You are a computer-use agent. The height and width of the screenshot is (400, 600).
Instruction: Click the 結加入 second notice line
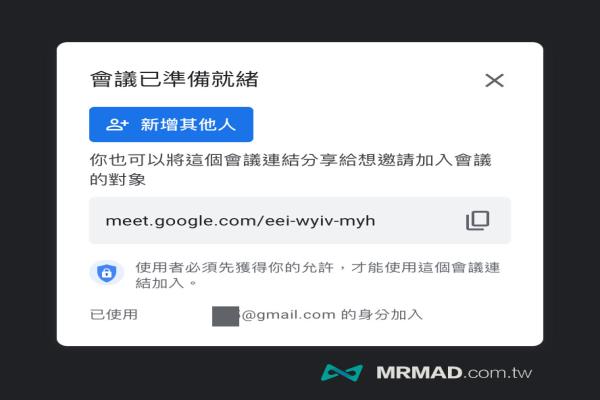point(166,283)
